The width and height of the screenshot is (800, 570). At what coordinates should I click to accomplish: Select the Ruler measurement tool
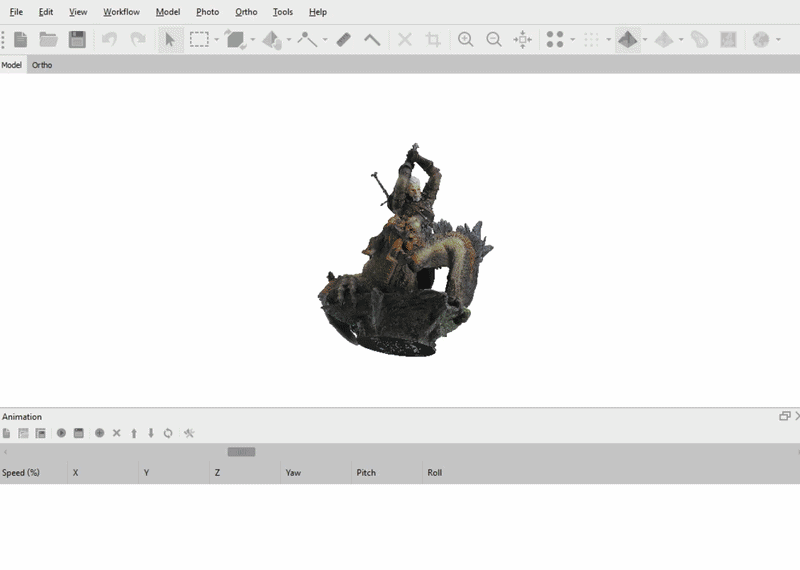pyautogui.click(x=344, y=39)
